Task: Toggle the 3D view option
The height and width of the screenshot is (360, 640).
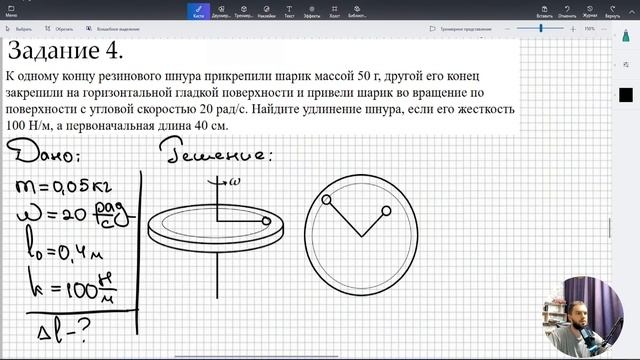Action: point(460,29)
